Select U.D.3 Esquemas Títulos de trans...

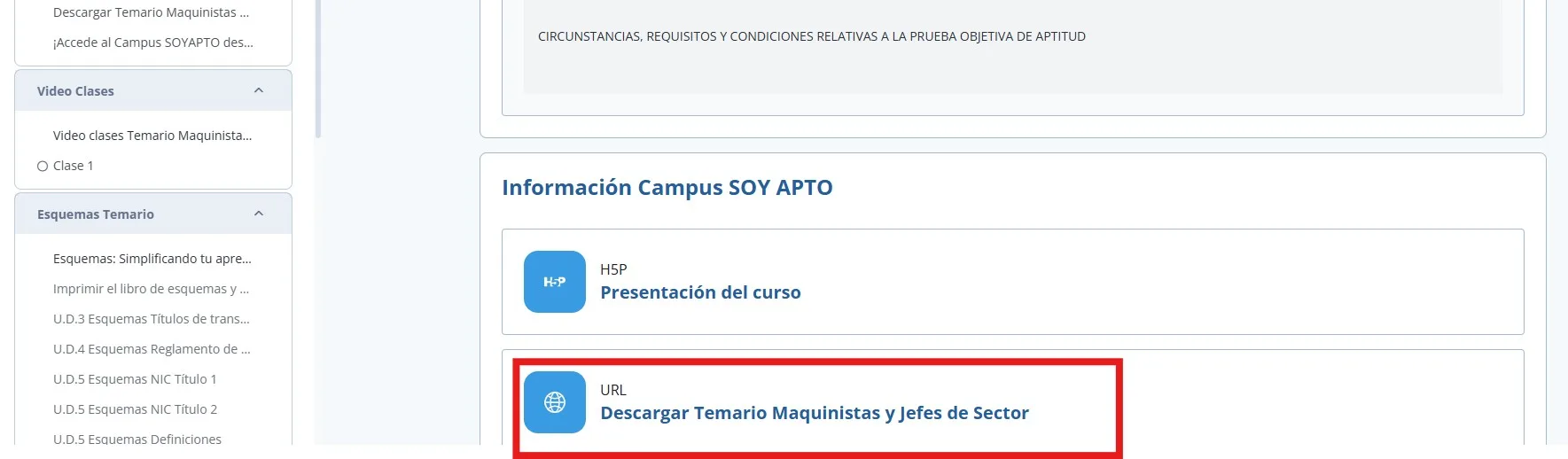point(152,319)
